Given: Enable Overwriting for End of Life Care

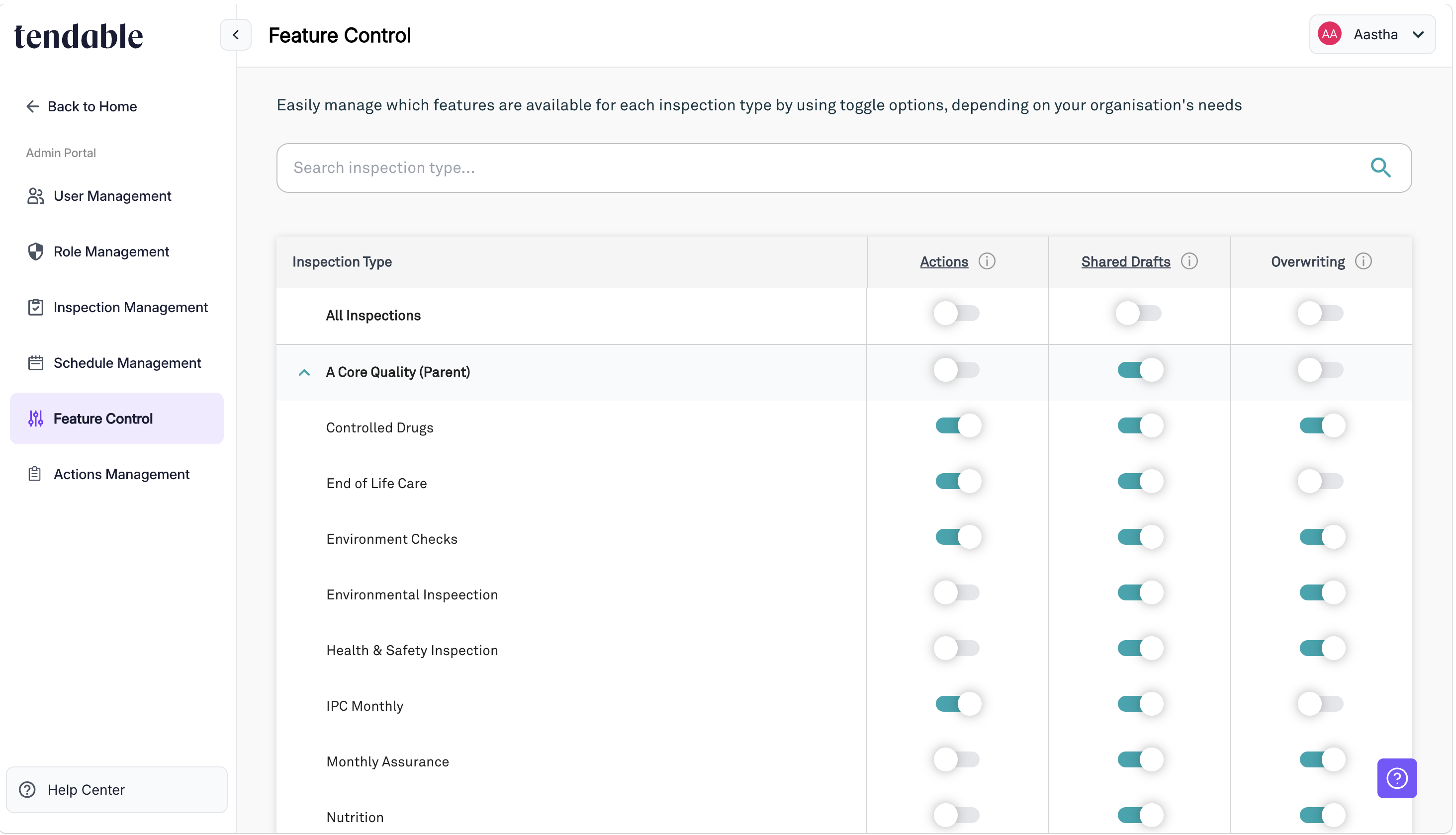Looking at the screenshot, I should tap(1321, 481).
